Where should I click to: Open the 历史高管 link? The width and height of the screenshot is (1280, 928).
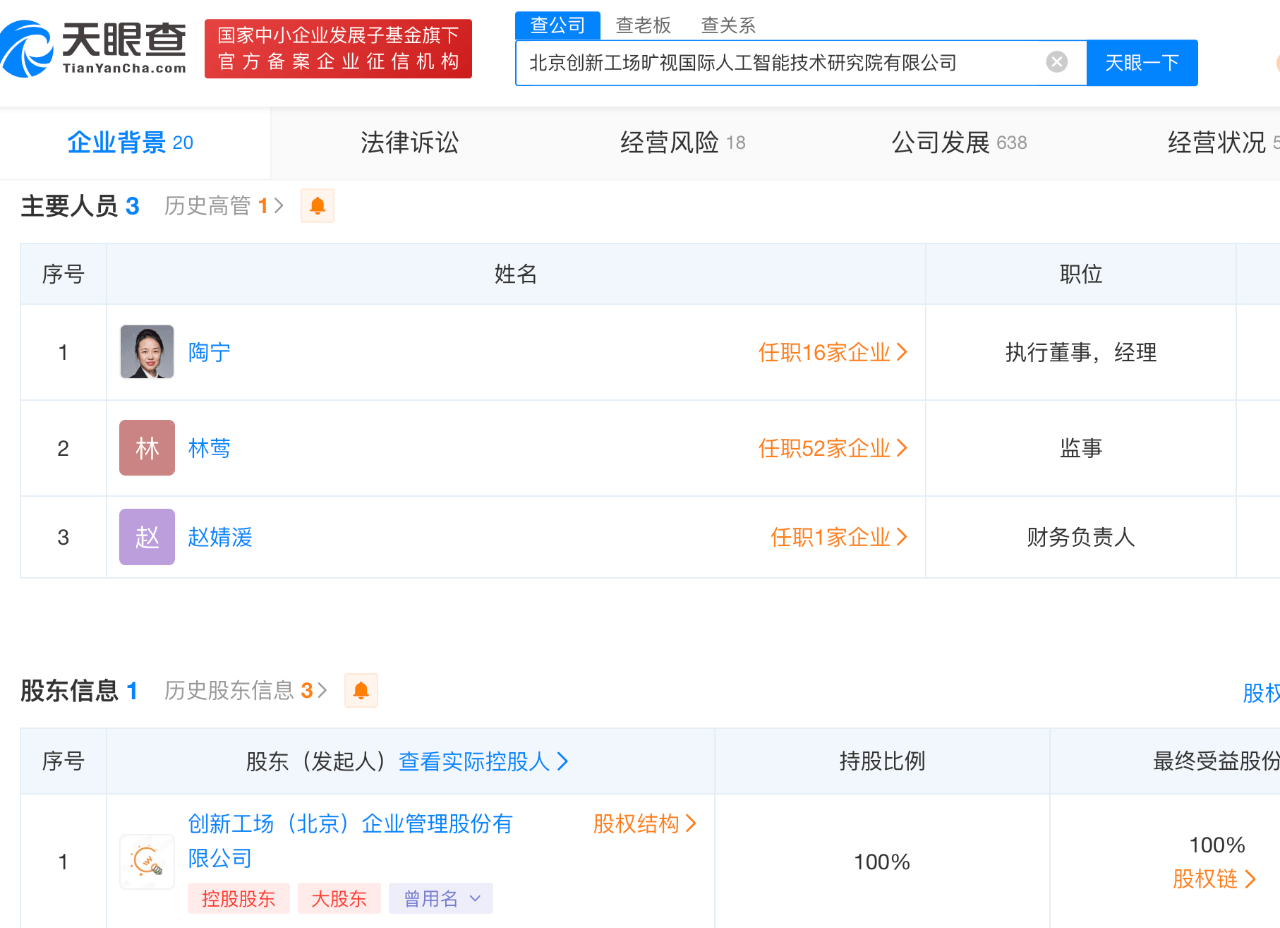click(x=224, y=206)
